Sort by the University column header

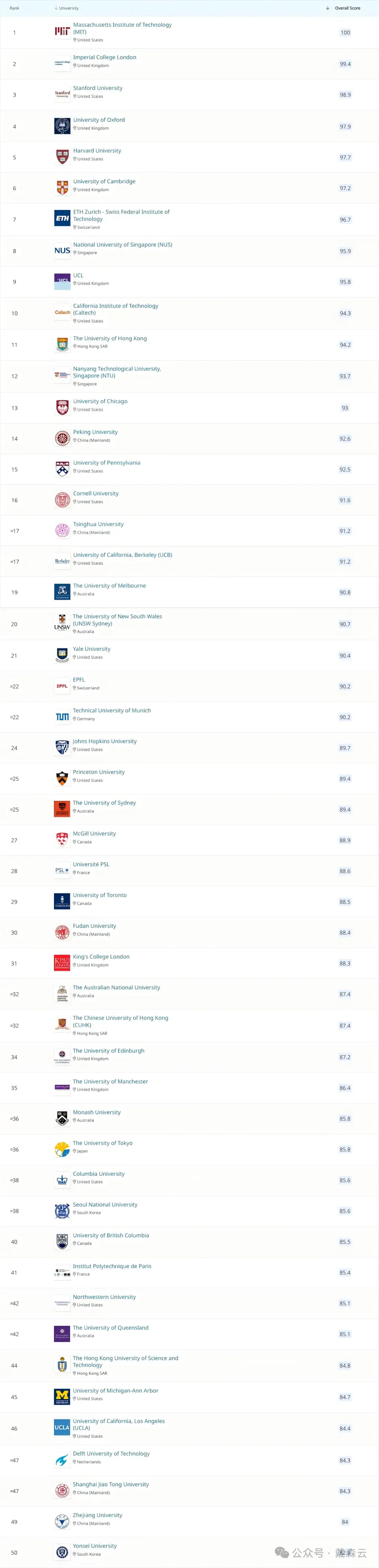pyautogui.click(x=68, y=8)
